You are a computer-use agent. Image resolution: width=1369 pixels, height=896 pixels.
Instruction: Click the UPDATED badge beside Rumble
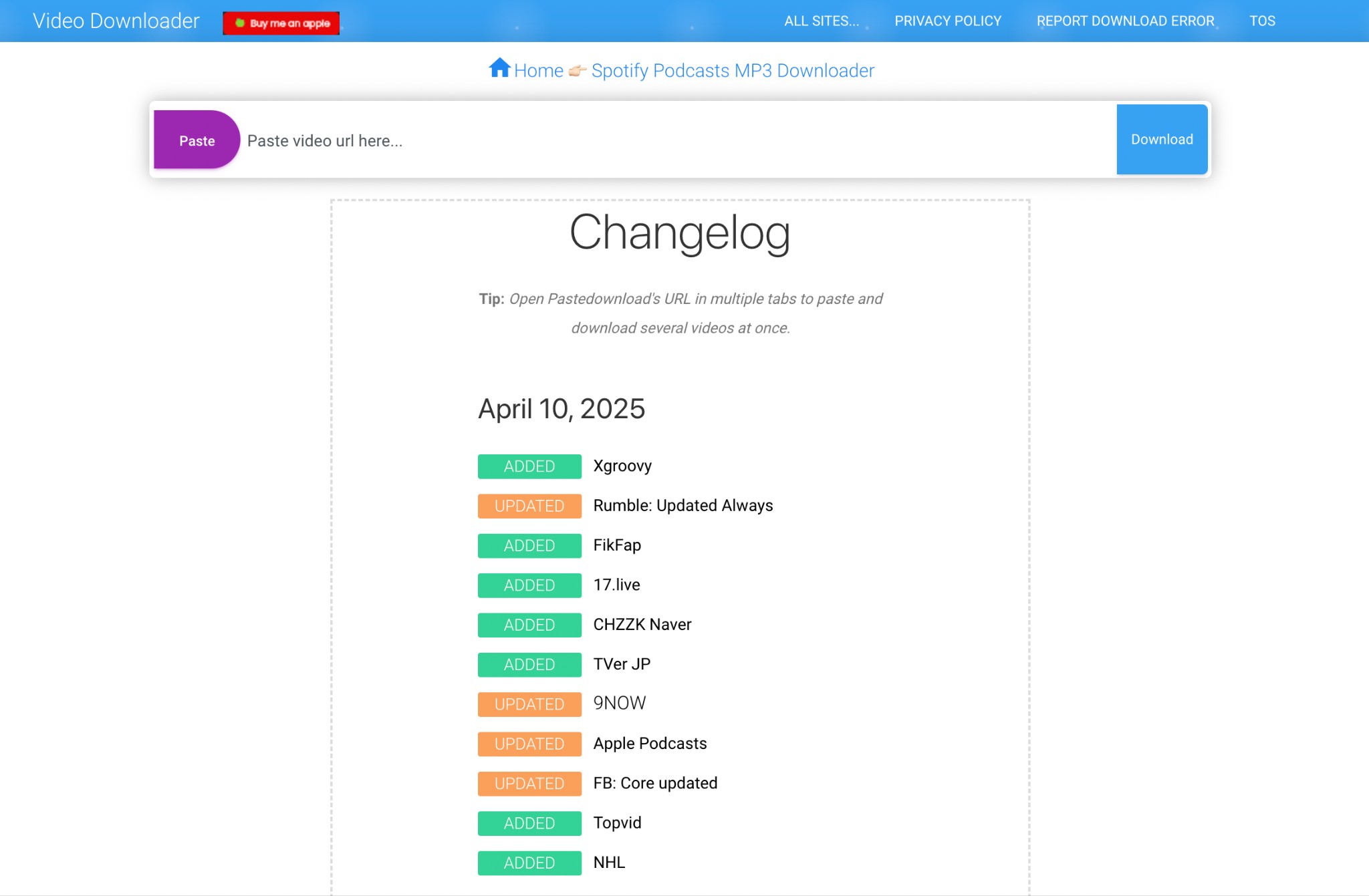coord(529,506)
